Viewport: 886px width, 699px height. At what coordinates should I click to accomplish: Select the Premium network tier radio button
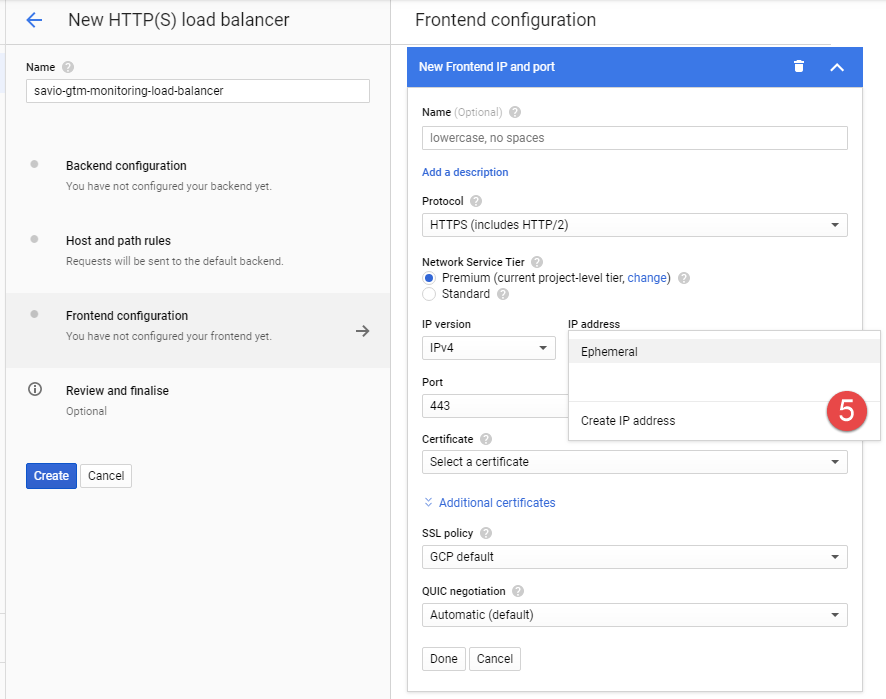click(429, 278)
